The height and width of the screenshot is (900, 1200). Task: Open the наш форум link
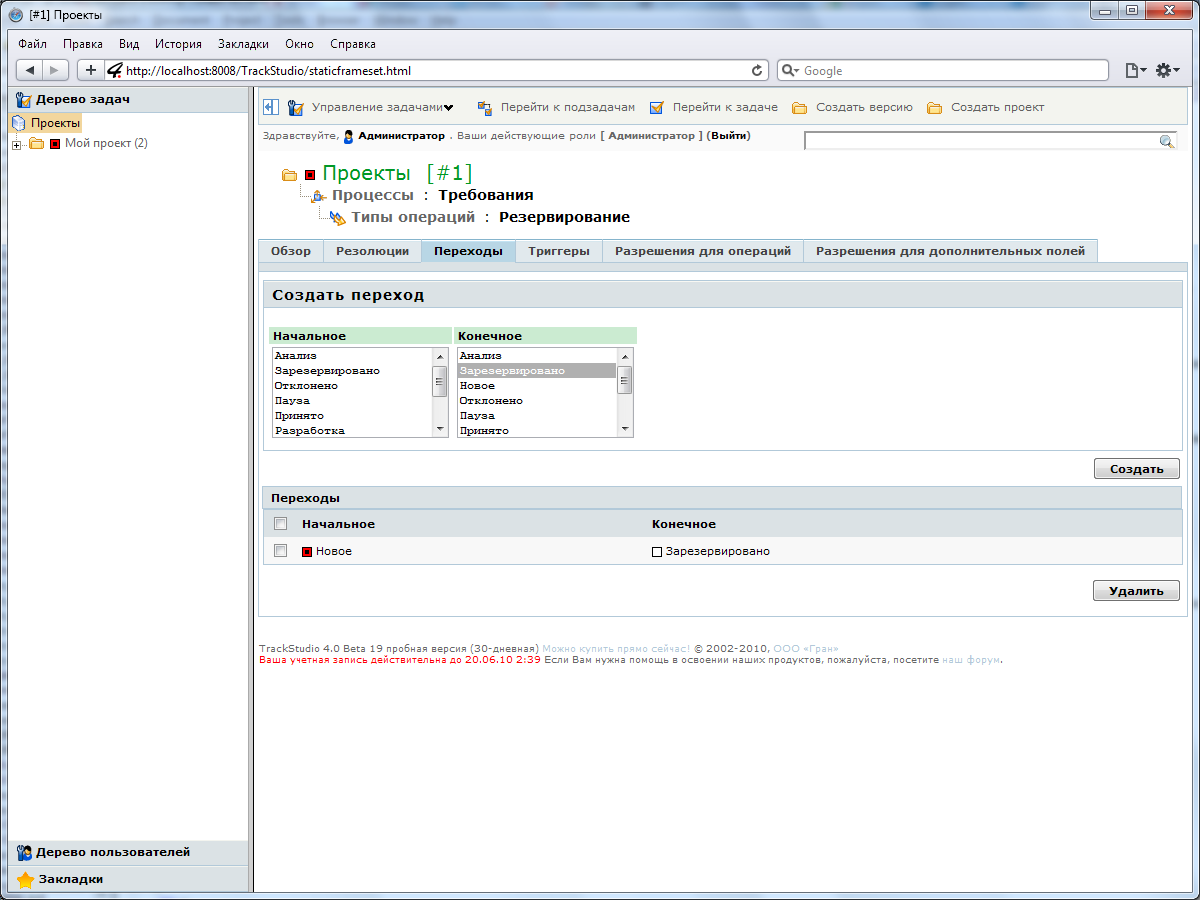pyautogui.click(x=971, y=660)
